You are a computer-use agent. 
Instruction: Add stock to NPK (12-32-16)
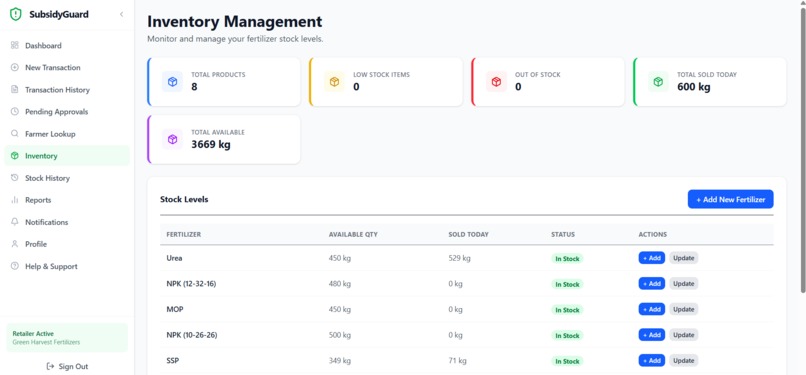(x=652, y=284)
